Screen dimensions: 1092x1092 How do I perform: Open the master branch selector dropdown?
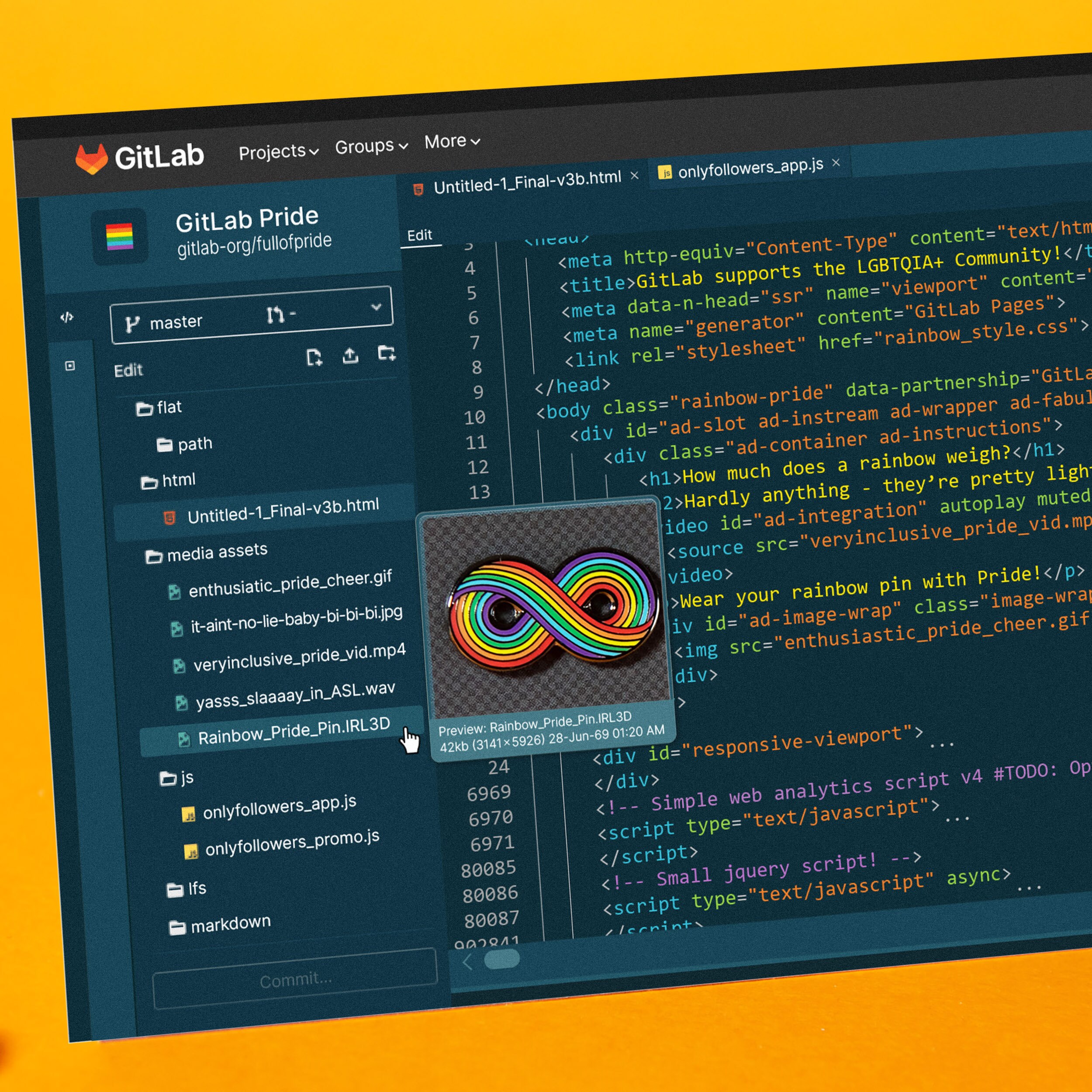(x=252, y=315)
